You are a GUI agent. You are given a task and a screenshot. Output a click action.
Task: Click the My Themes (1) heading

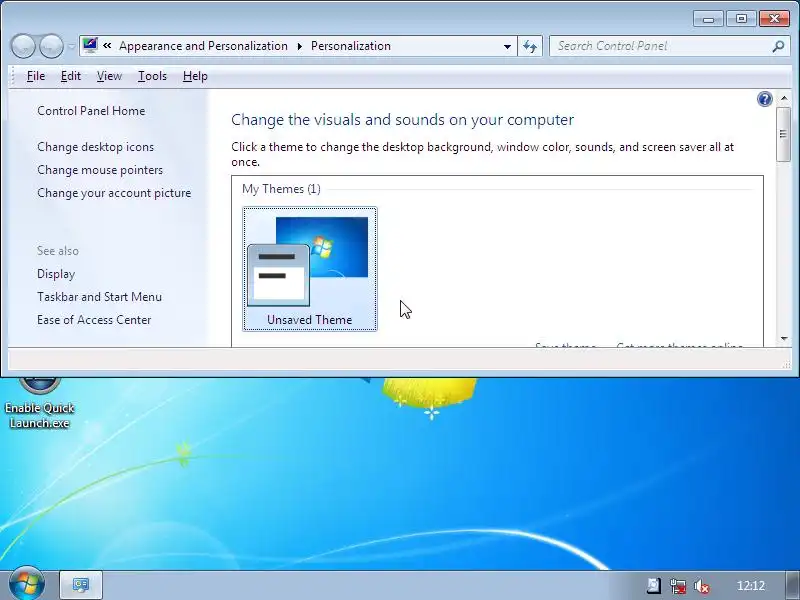click(x=281, y=189)
